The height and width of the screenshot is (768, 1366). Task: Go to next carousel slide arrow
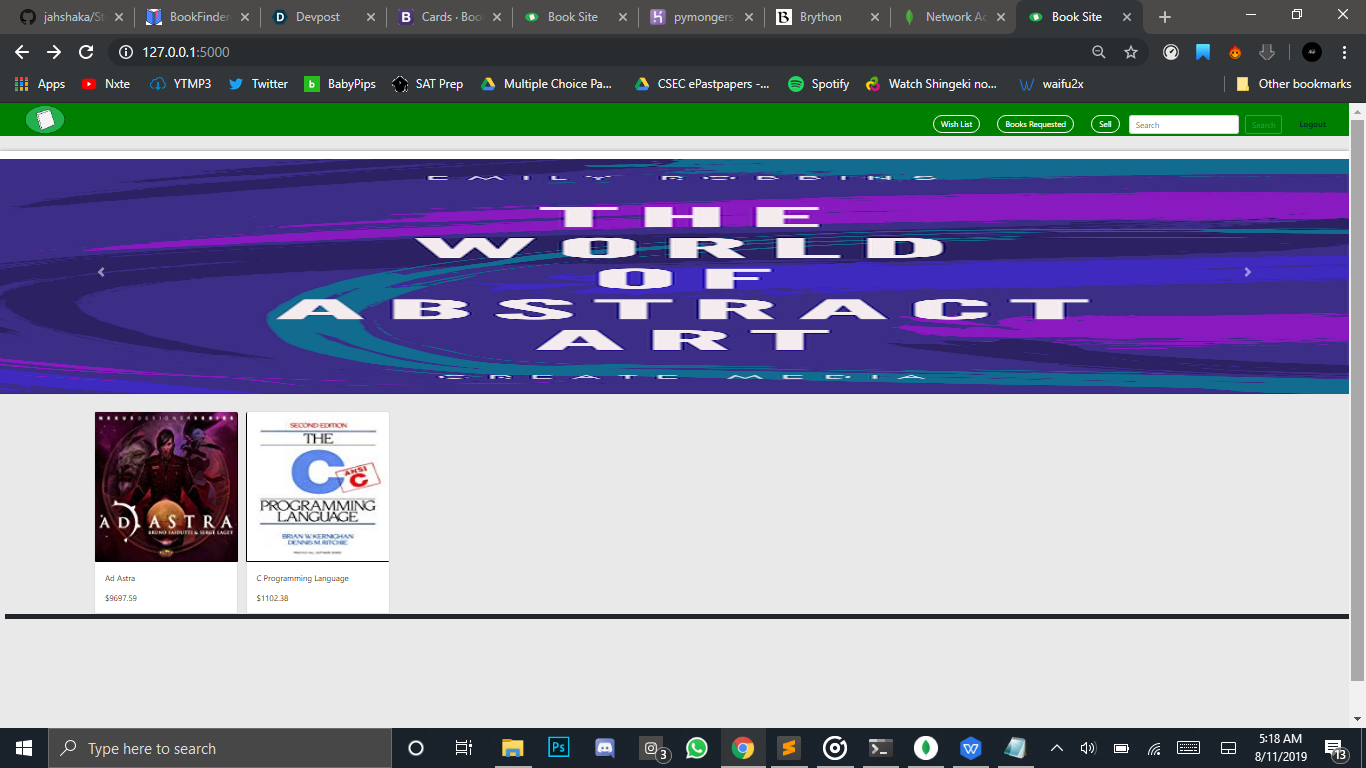pos(1247,272)
